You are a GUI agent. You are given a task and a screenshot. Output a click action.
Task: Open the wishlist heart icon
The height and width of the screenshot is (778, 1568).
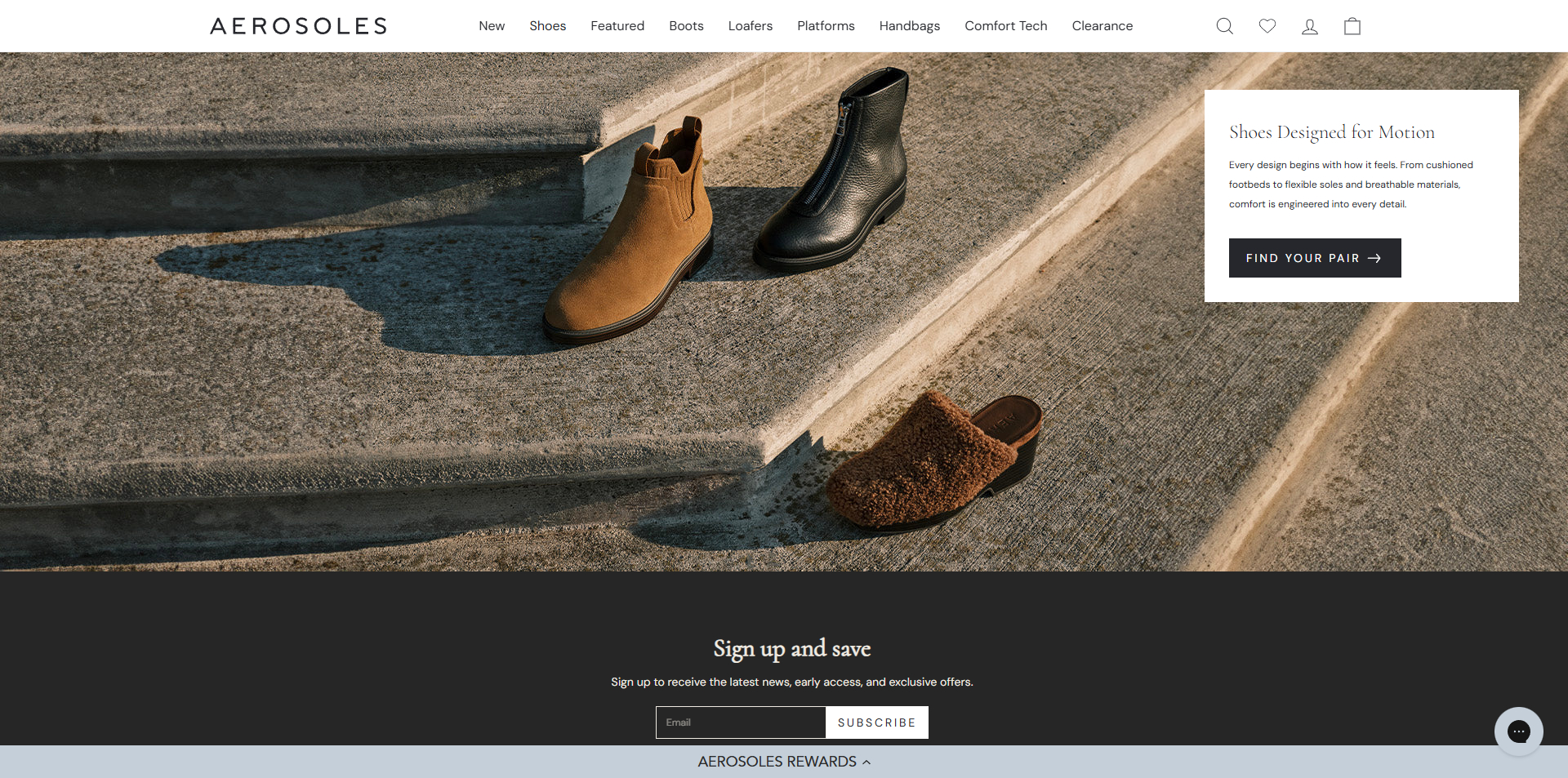(x=1267, y=25)
